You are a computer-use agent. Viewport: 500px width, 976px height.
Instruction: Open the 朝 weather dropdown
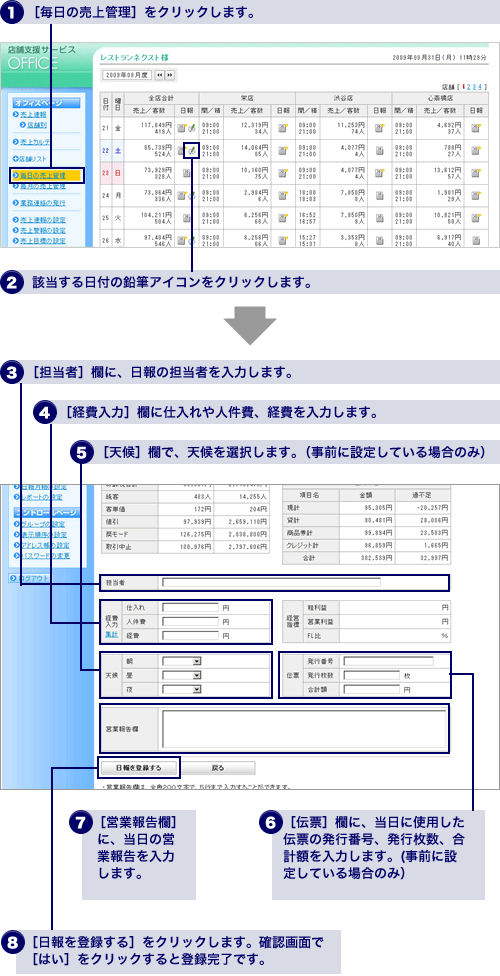pos(181,661)
